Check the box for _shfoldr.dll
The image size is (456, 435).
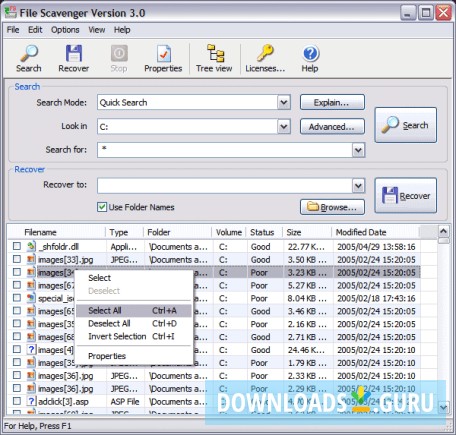(17, 246)
